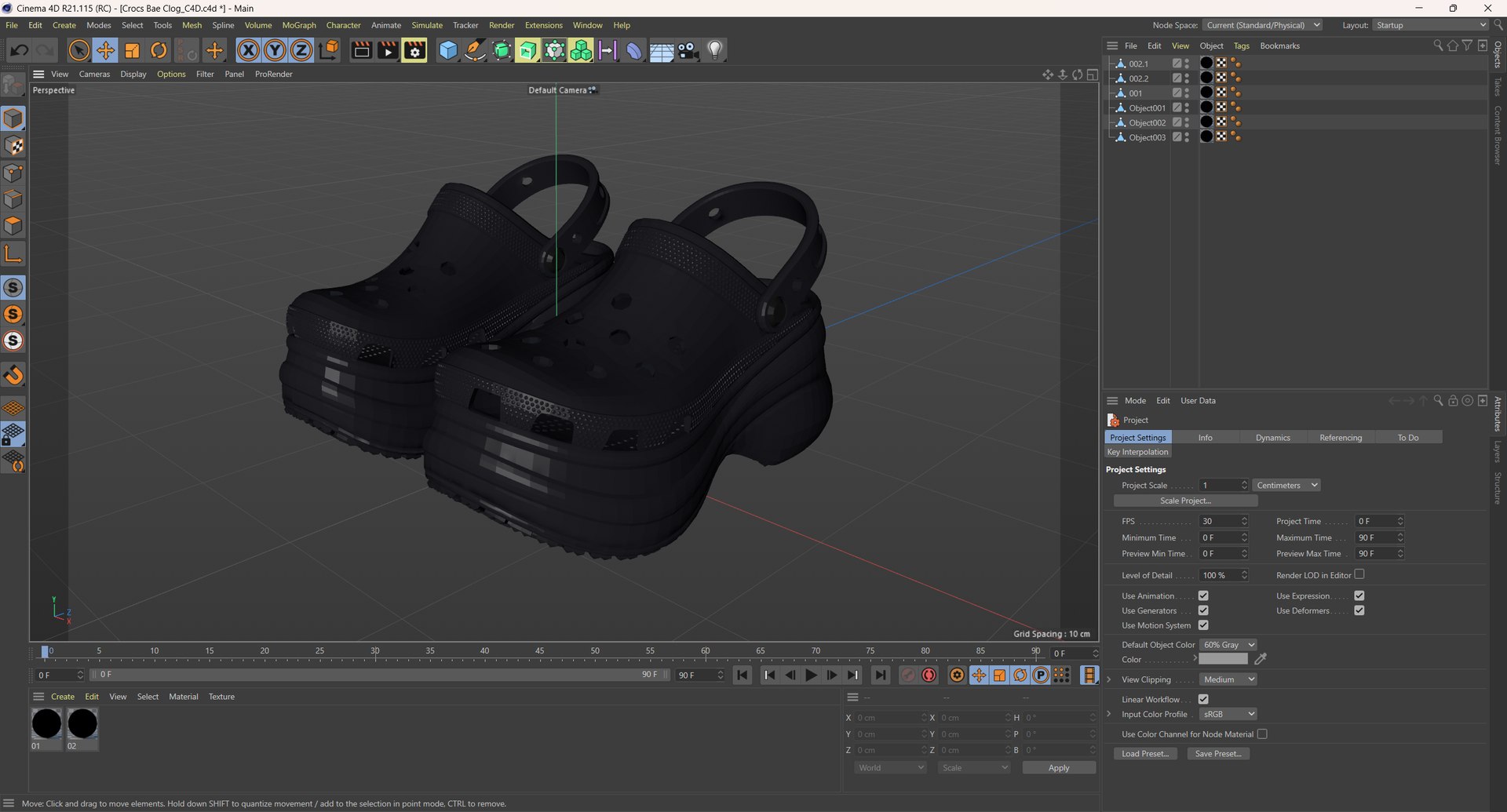Click the Scale Project button
Image resolution: width=1507 pixels, height=812 pixels.
pyautogui.click(x=1185, y=501)
